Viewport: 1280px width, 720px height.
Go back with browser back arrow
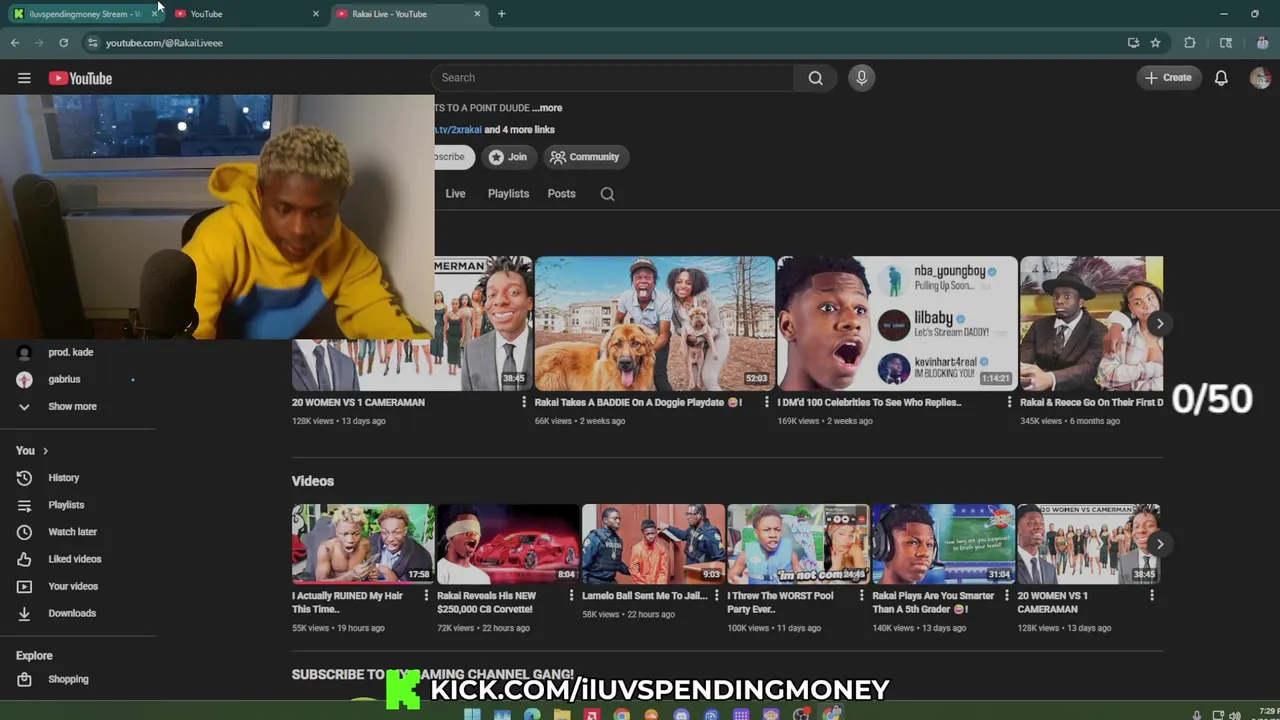[x=15, y=43]
